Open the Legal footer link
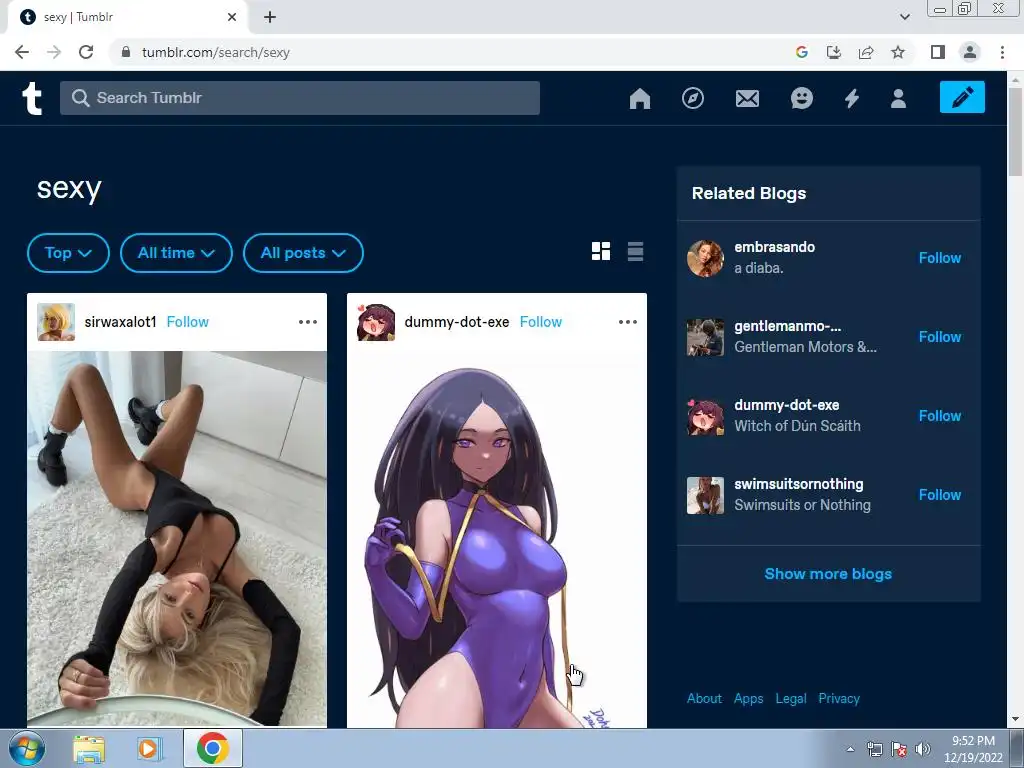Image resolution: width=1024 pixels, height=768 pixels. click(x=791, y=699)
